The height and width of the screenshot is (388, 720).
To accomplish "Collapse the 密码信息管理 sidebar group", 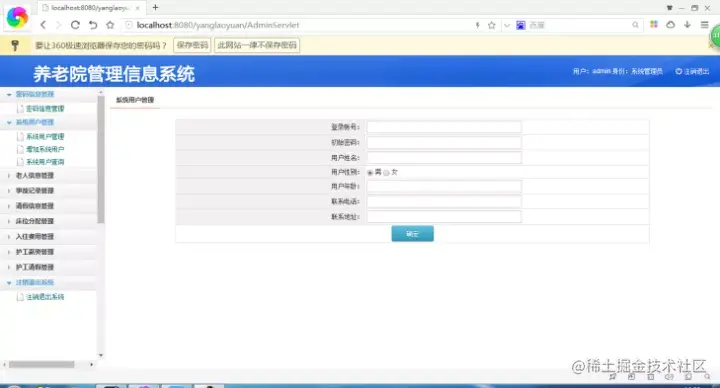I will (x=34, y=94).
